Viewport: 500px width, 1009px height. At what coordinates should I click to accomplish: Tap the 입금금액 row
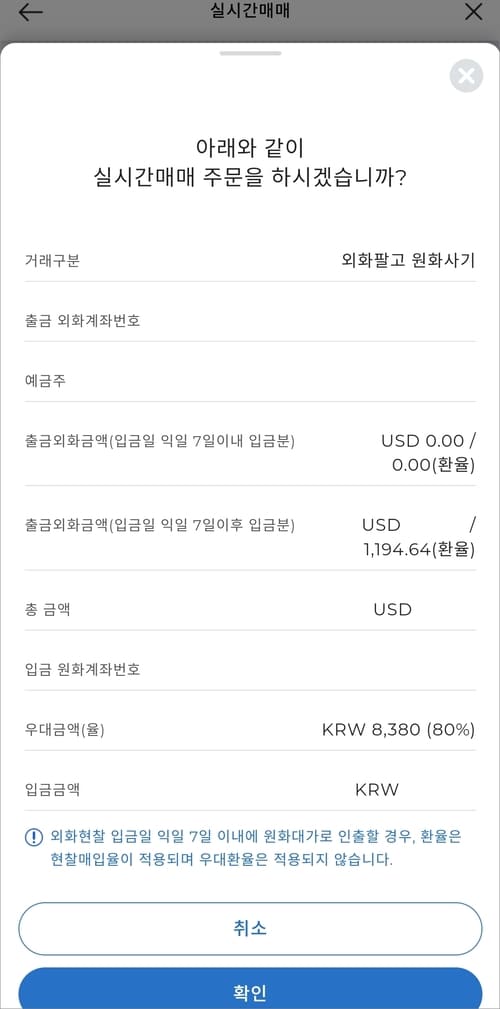pos(250,790)
